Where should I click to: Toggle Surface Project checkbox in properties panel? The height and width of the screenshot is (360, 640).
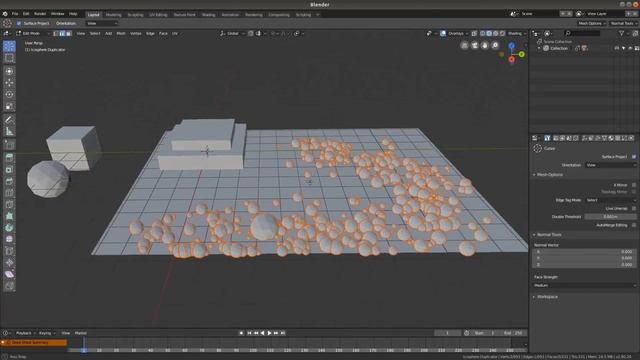point(634,157)
